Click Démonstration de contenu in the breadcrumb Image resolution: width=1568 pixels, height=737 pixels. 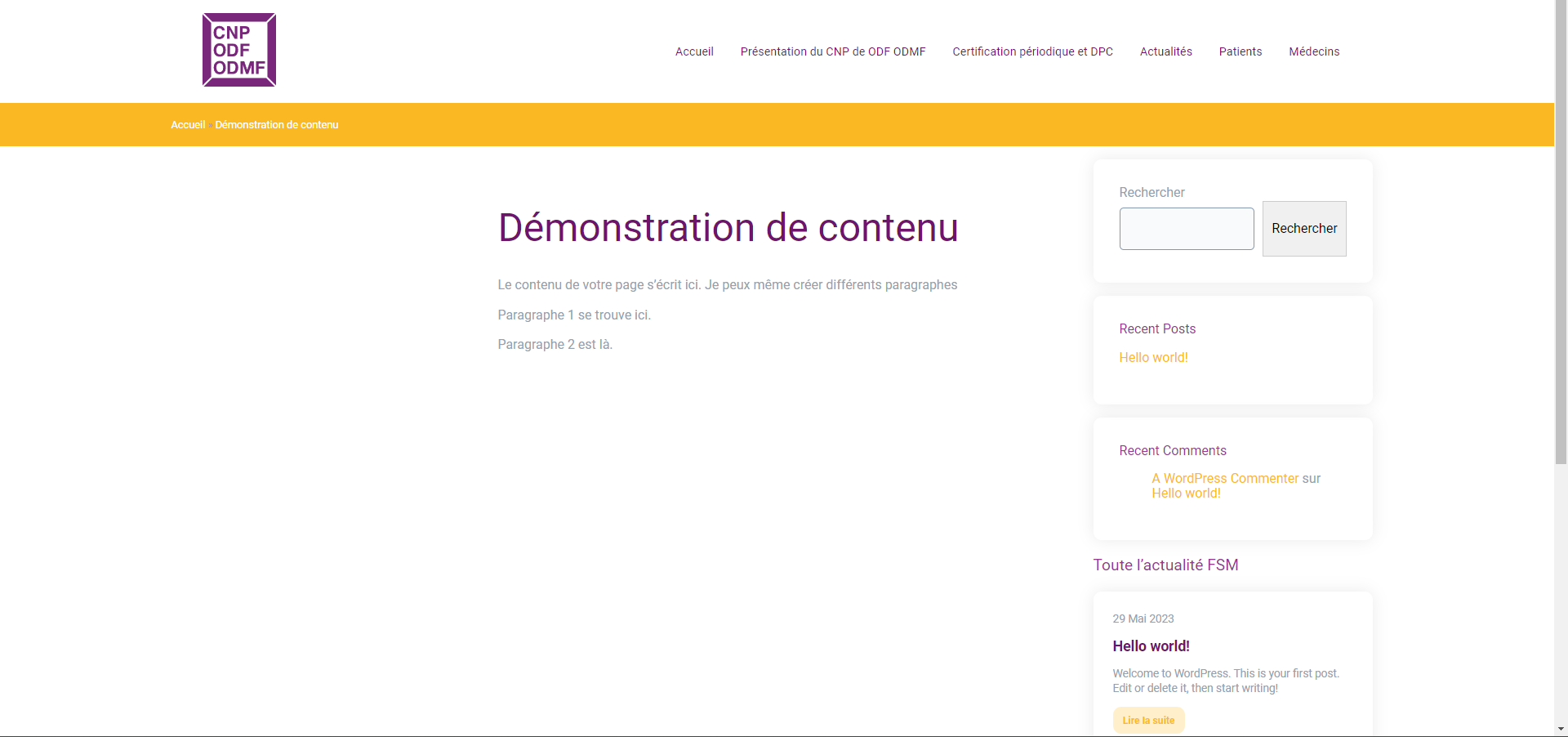pos(276,125)
